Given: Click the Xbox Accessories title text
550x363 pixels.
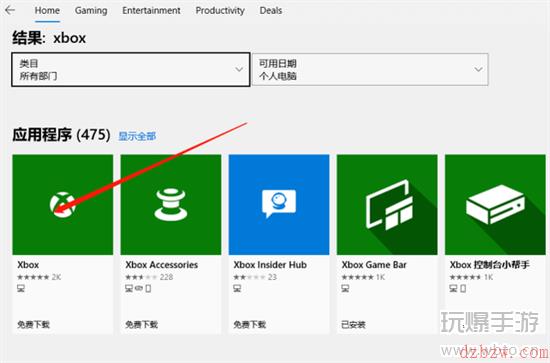Looking at the screenshot, I should click(x=162, y=265).
